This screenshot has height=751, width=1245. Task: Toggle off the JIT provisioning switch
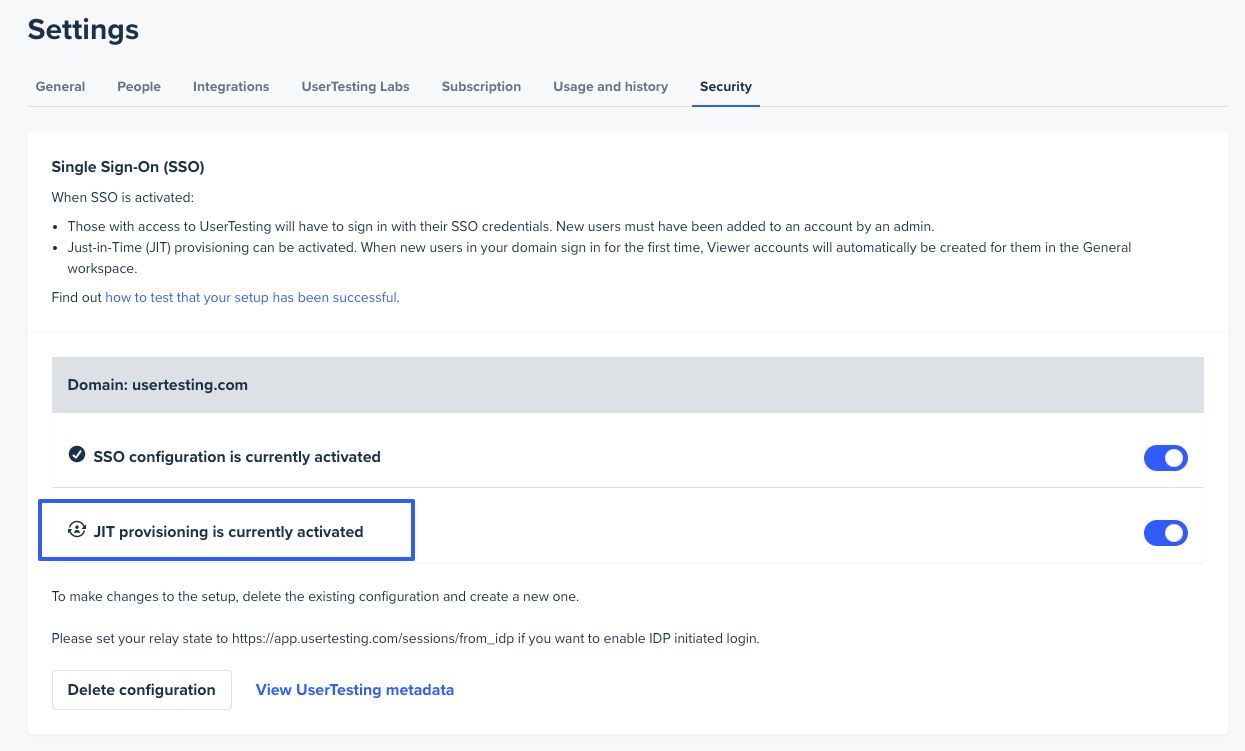pyautogui.click(x=1165, y=533)
